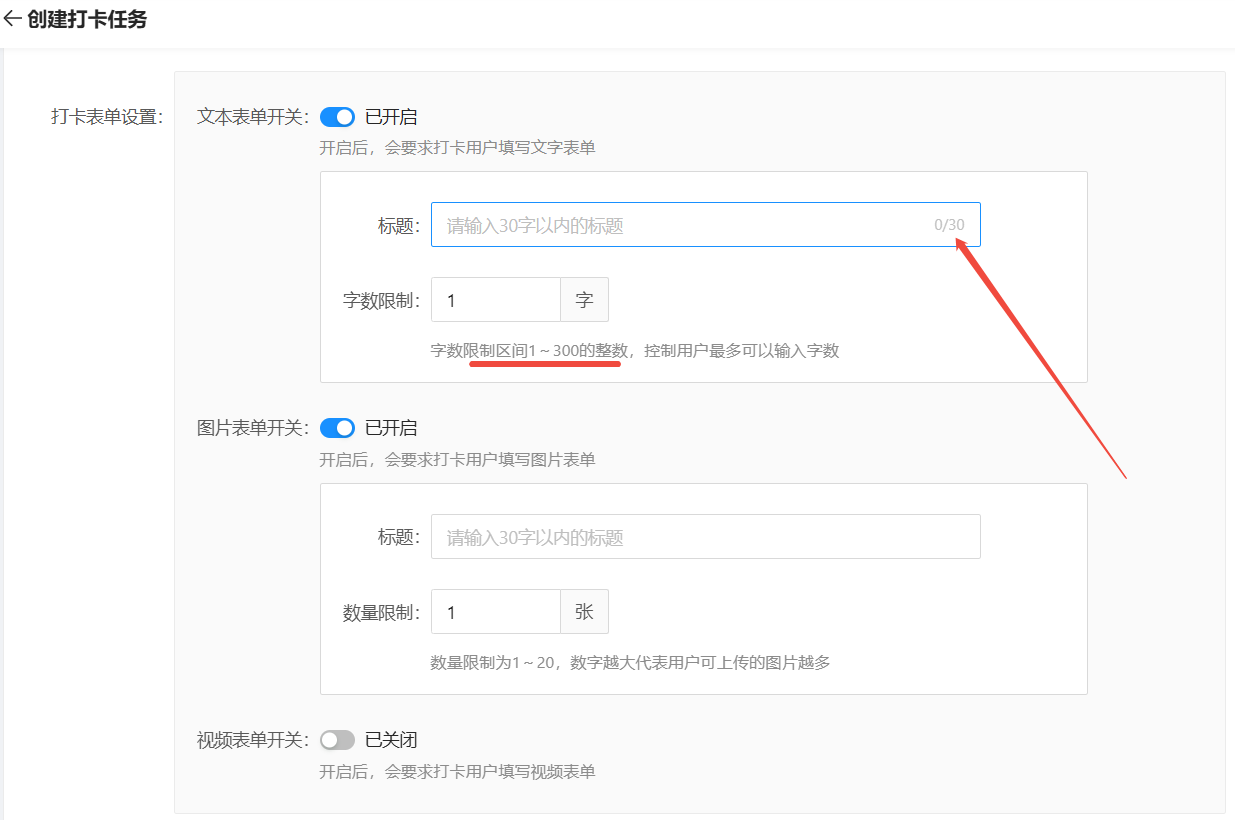
Task: Click the 张 unit suffix box
Action: tap(584, 612)
